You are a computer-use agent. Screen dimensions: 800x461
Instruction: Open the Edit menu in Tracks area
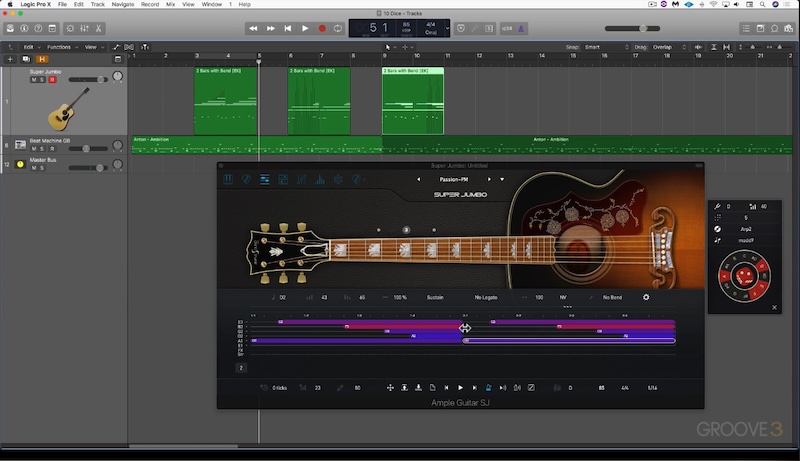tap(31, 47)
